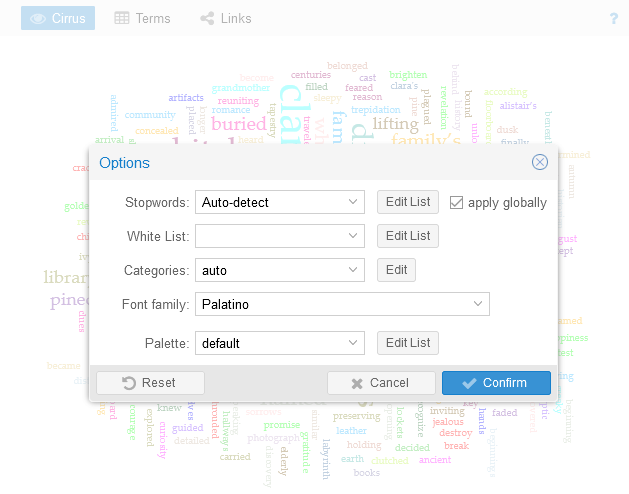629x494 pixels.
Task: Switch to the Terms tab
Action: click(142, 18)
